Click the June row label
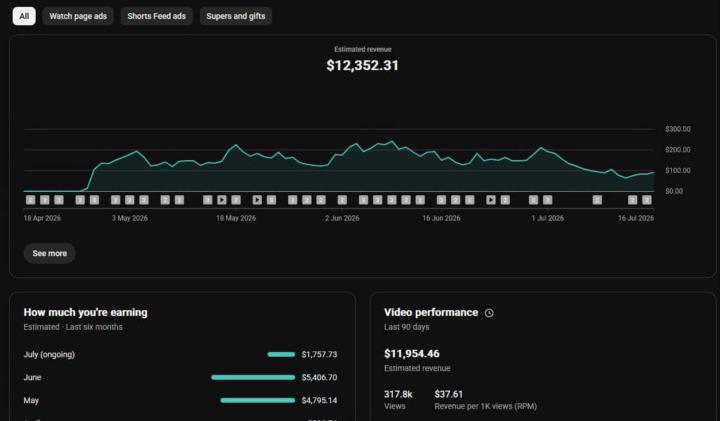 click(x=32, y=377)
